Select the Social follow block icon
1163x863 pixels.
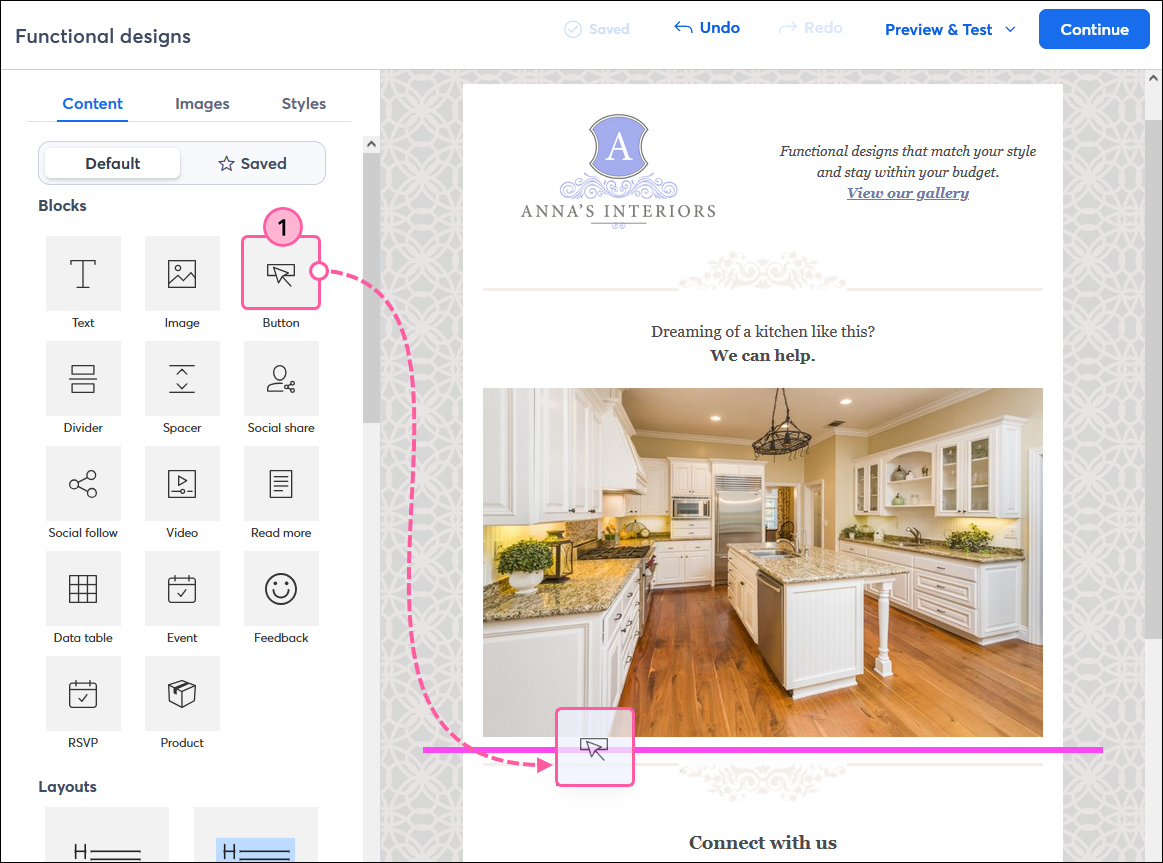(x=83, y=483)
